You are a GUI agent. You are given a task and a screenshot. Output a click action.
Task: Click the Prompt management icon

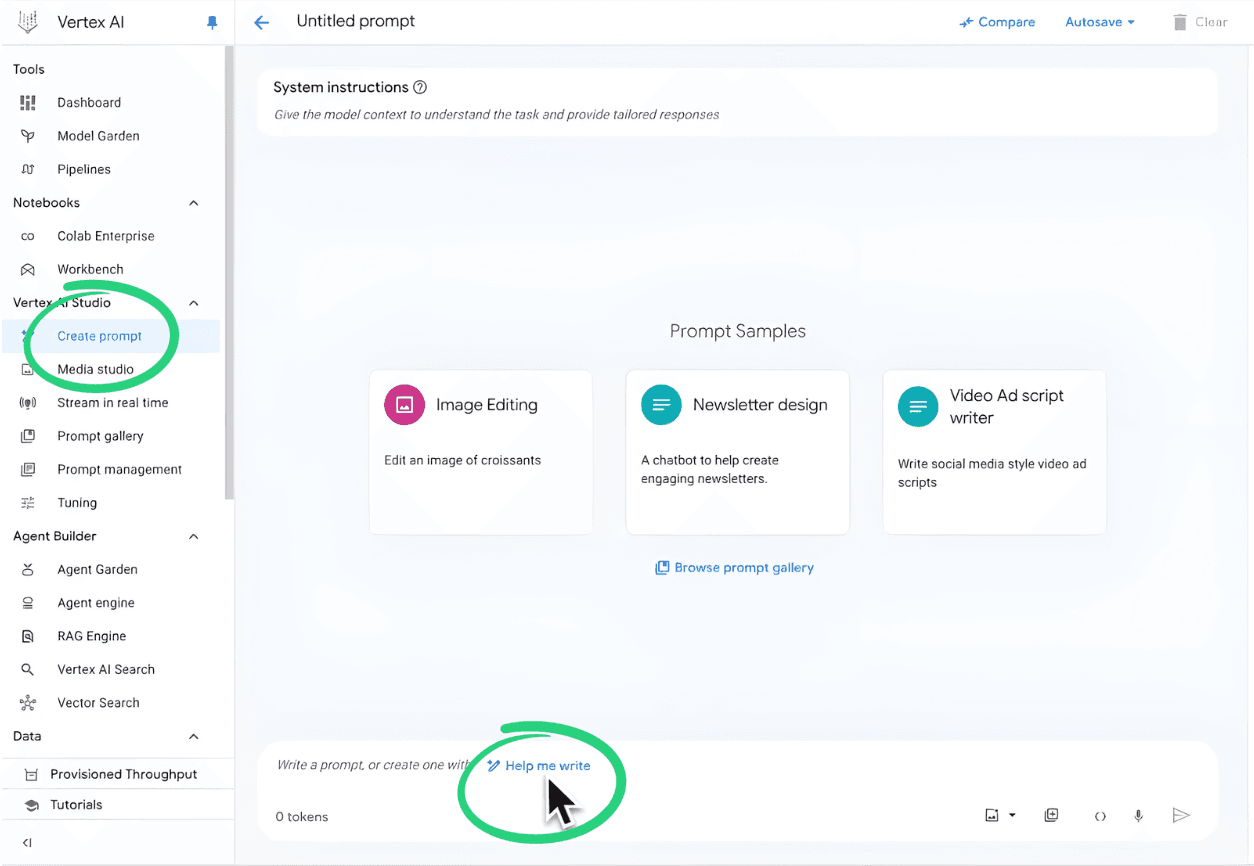tap(28, 469)
